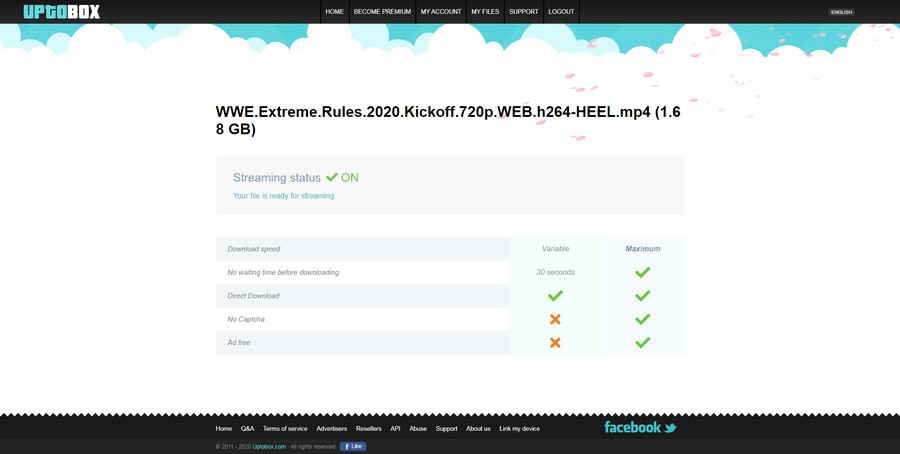The width and height of the screenshot is (900, 454).
Task: Click the 'Maximum' download speed value
Action: 643,249
